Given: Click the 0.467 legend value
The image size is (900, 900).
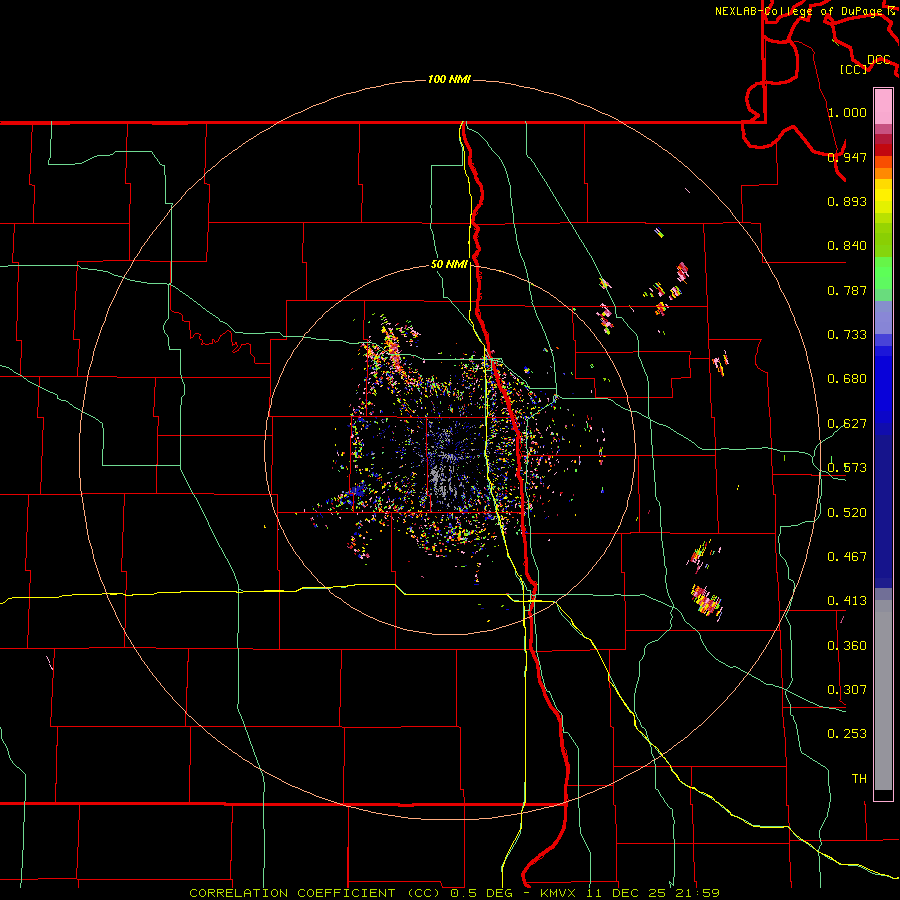Looking at the screenshot, I should (x=847, y=557).
